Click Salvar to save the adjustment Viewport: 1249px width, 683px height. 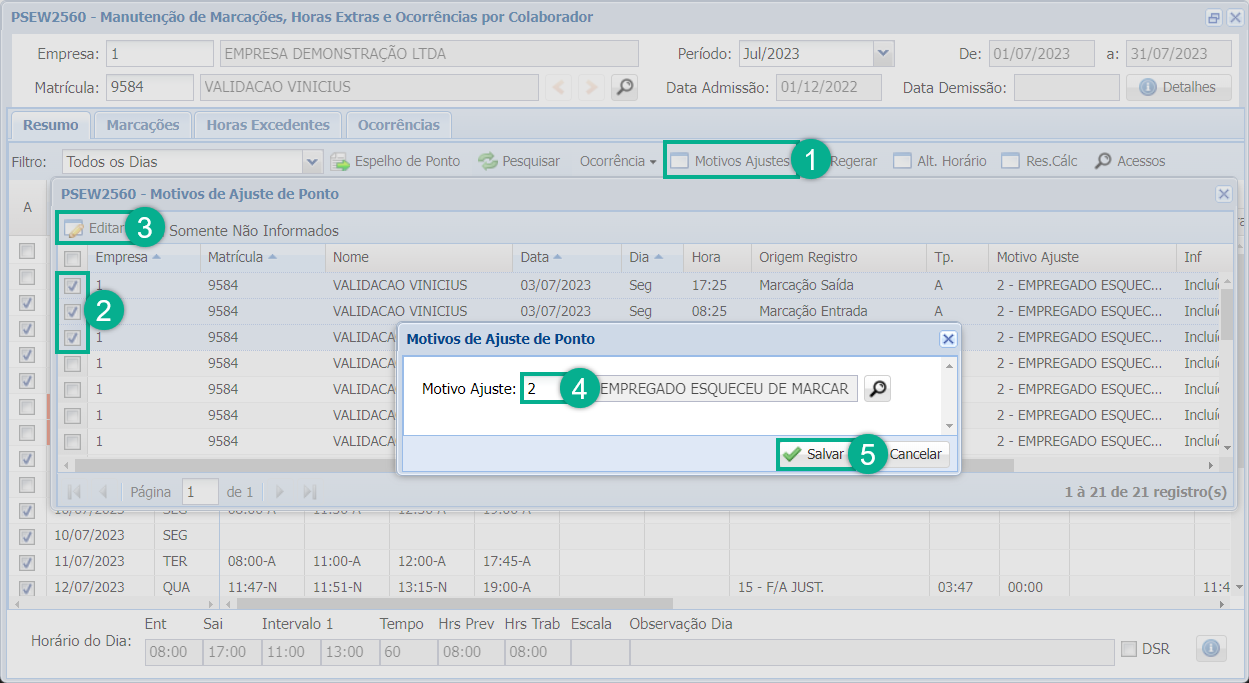(813, 454)
